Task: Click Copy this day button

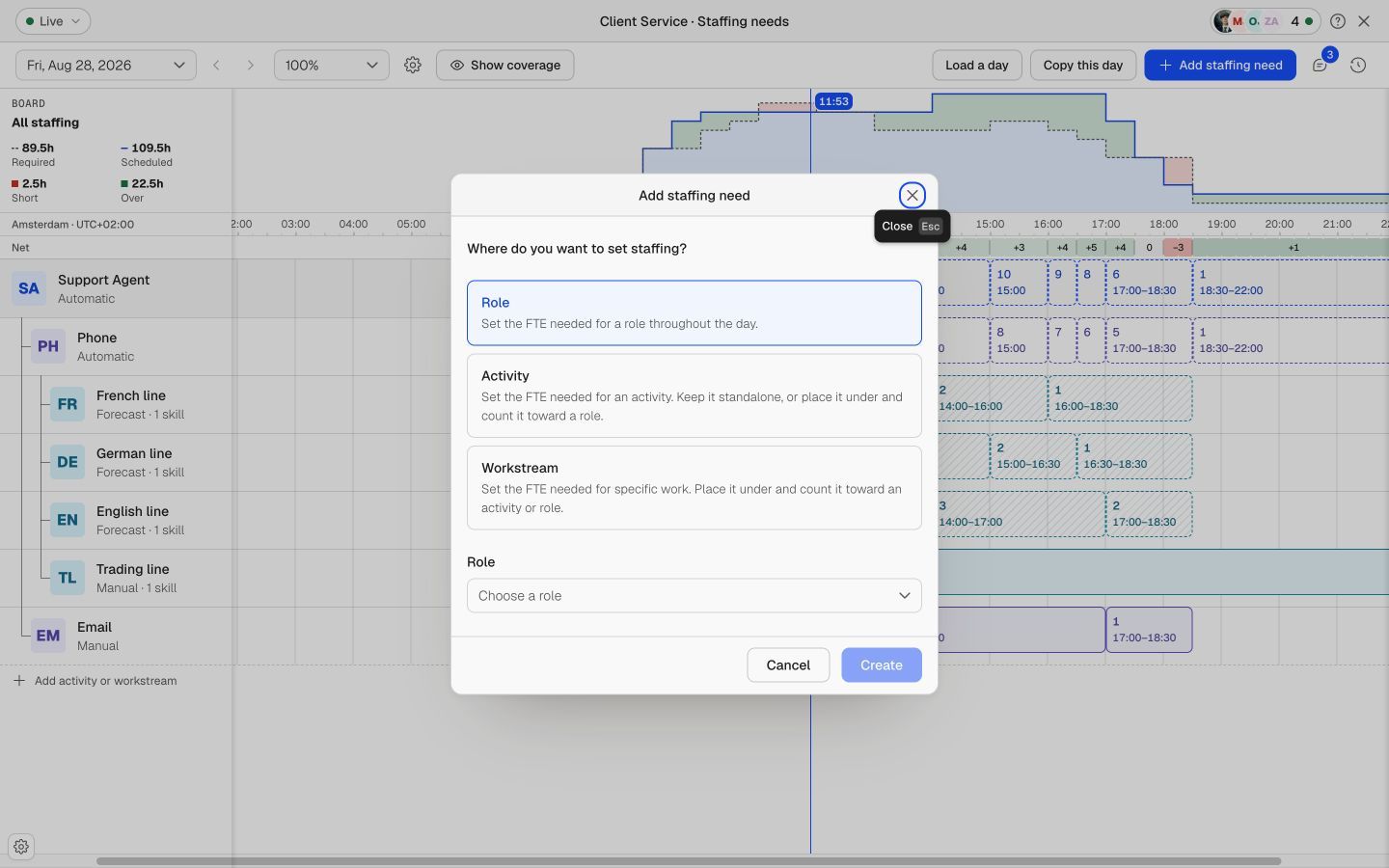Action: click(1082, 65)
